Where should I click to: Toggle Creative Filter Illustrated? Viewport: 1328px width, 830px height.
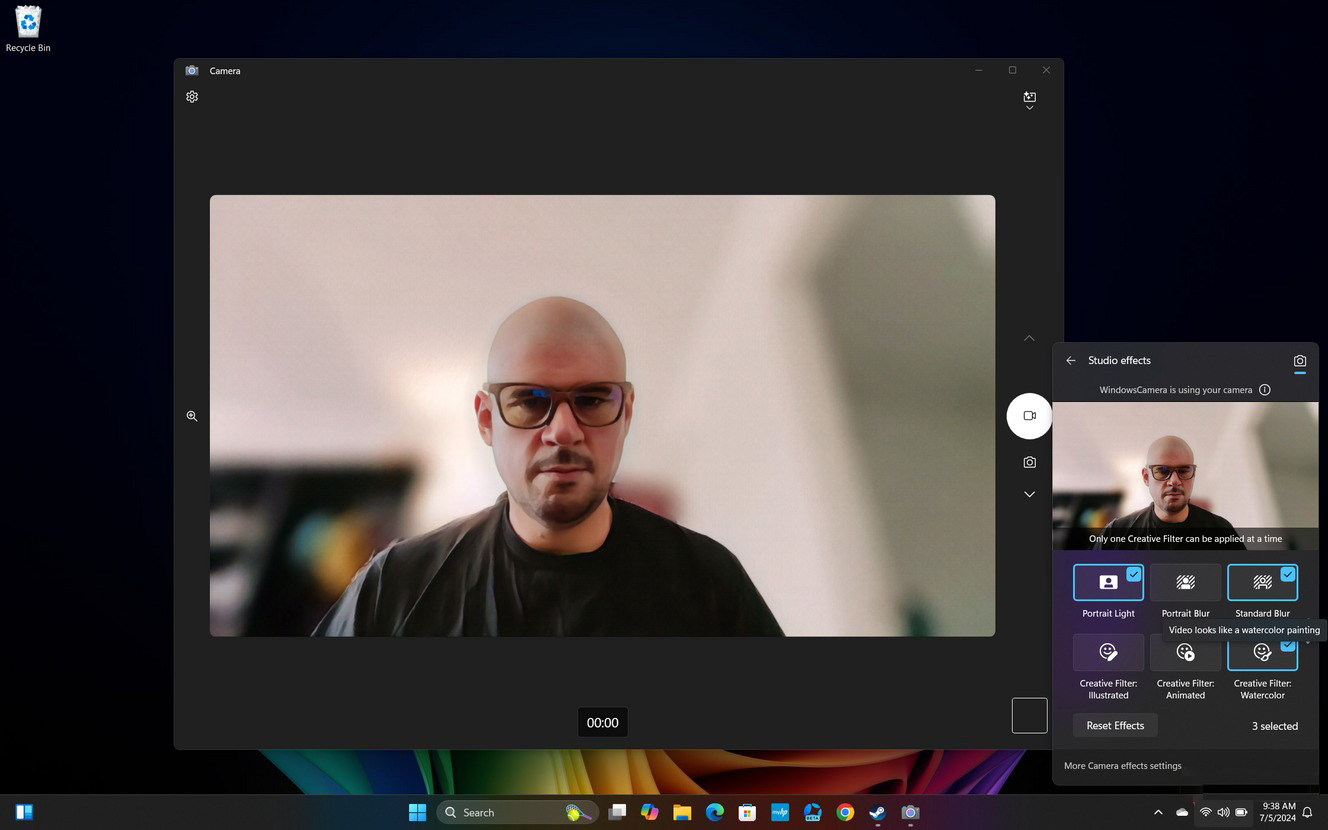point(1108,652)
